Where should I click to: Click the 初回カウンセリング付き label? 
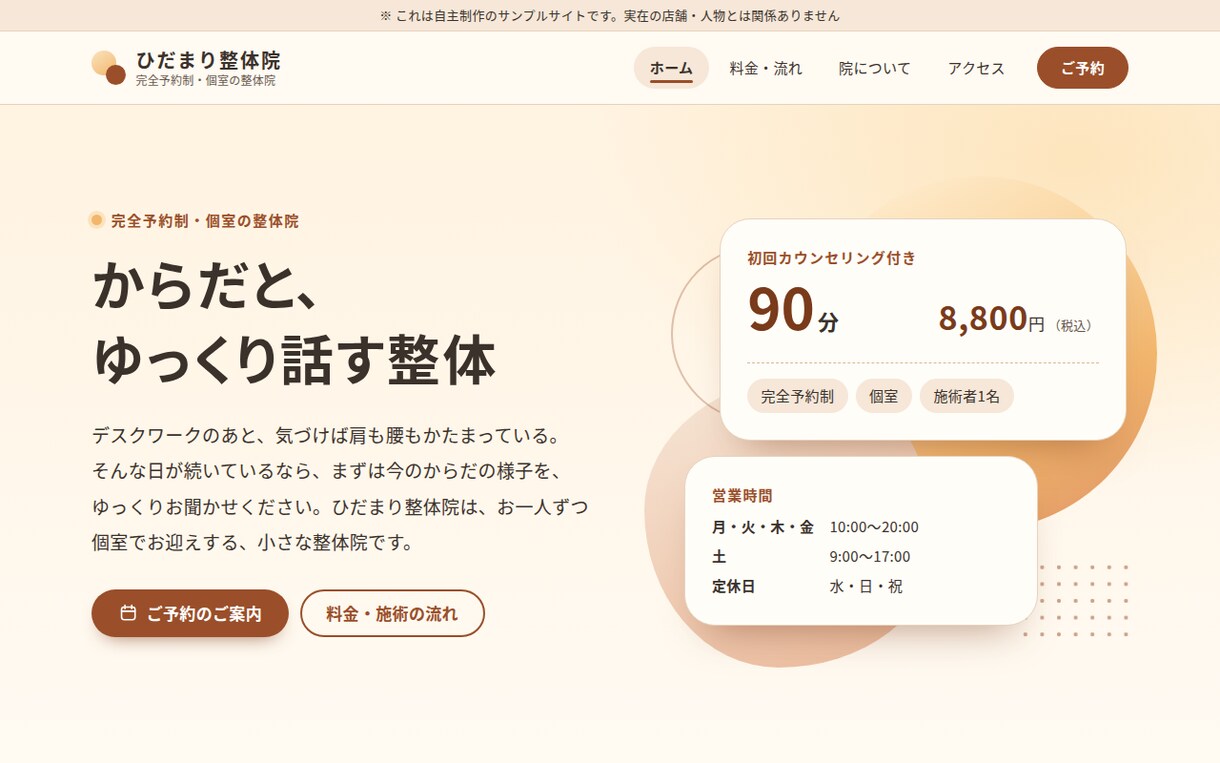[x=832, y=258]
